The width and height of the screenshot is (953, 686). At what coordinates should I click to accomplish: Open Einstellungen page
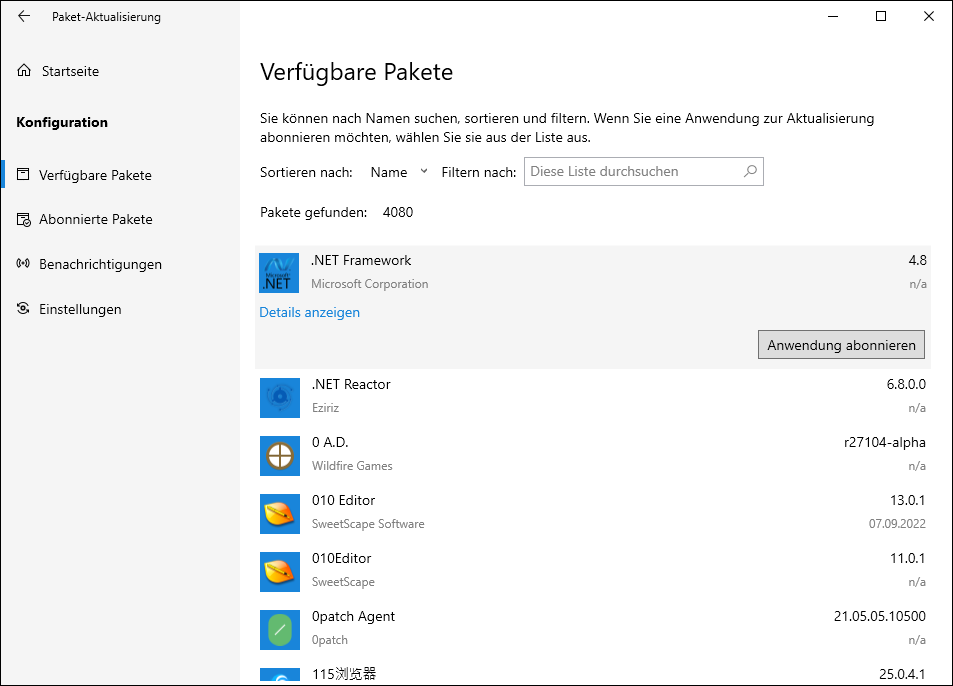coord(80,309)
